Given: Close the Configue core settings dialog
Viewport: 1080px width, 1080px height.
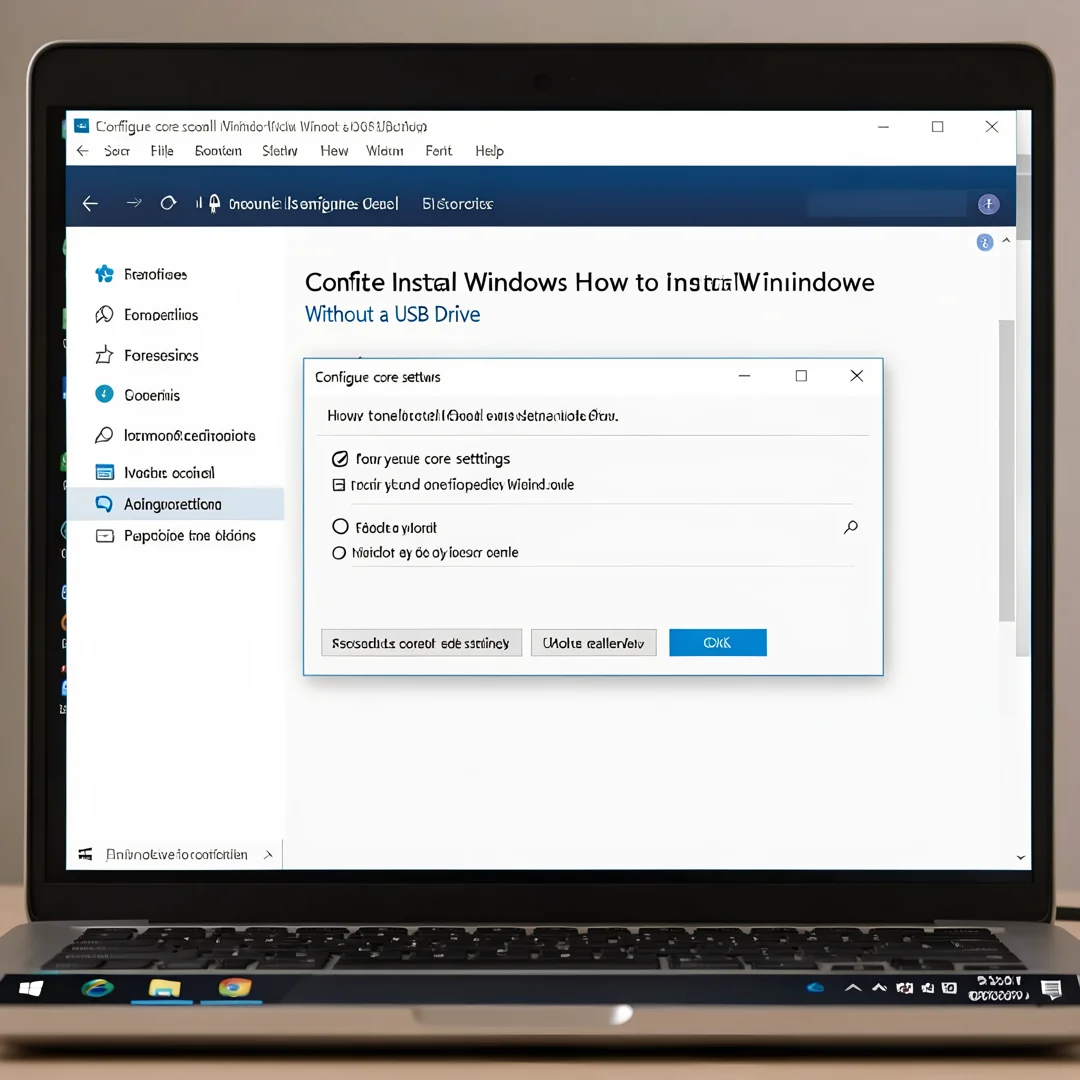Looking at the screenshot, I should [856, 375].
